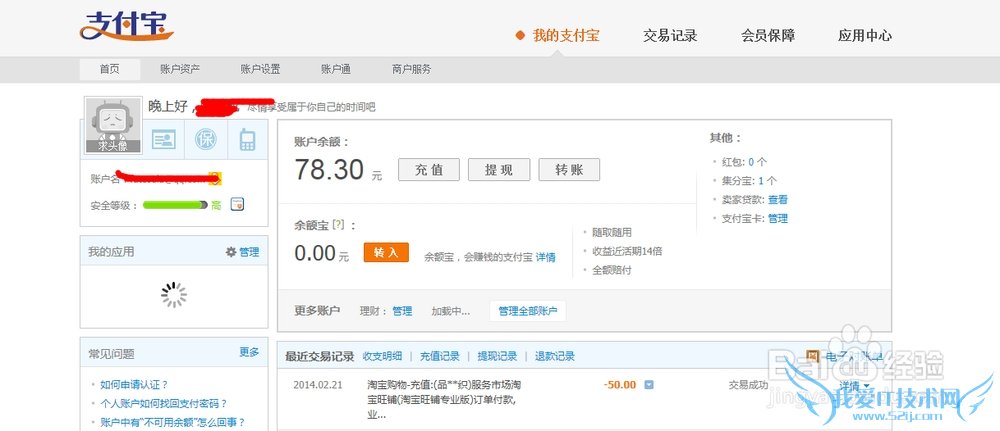Click the -50.00 transaction amount
The width and height of the screenshot is (1000, 431).
pos(620,384)
